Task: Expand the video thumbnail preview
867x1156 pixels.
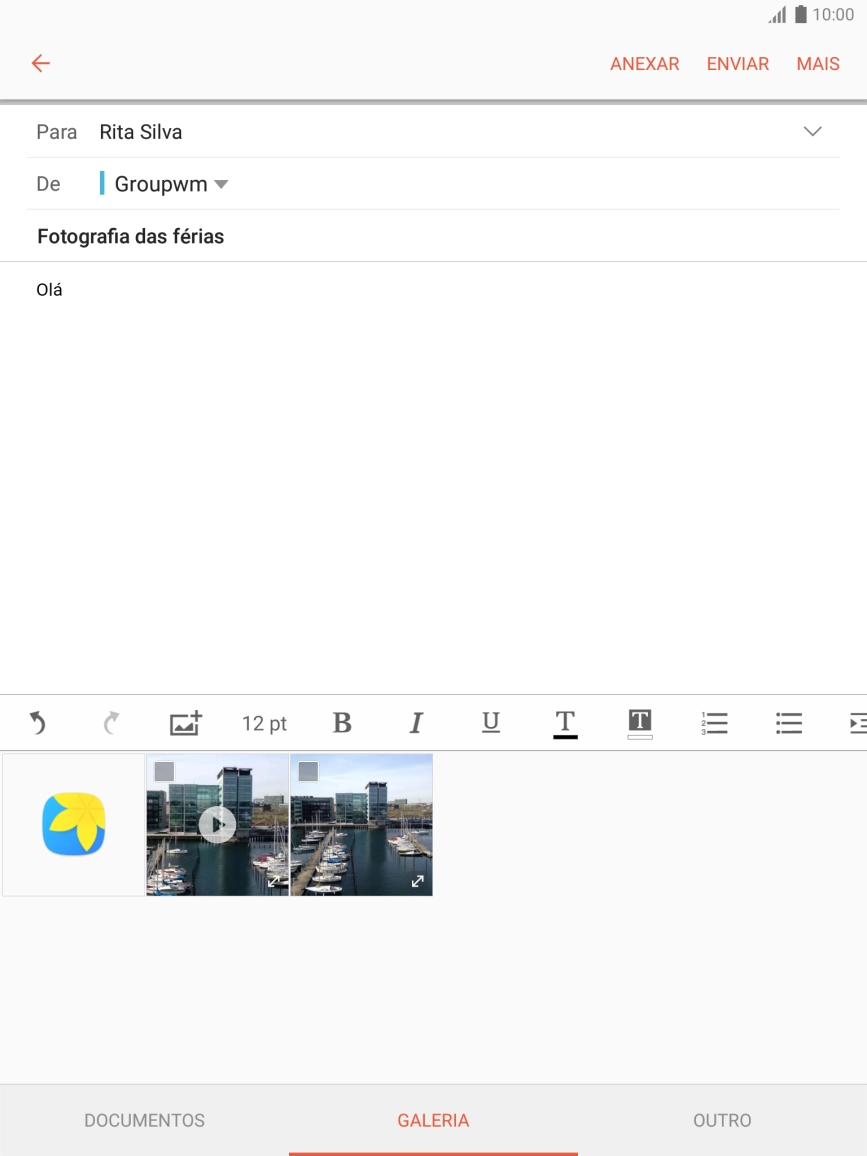Action: pos(274,881)
